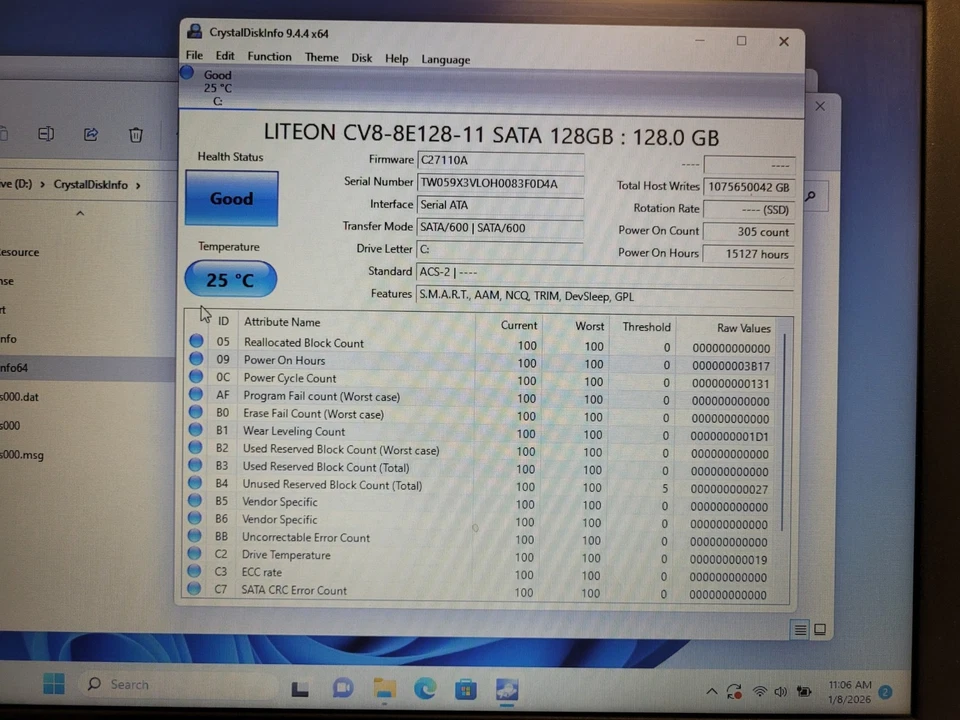Click the search magnifier icon near Rotation Rate
The height and width of the screenshot is (720, 960).
coord(810,196)
